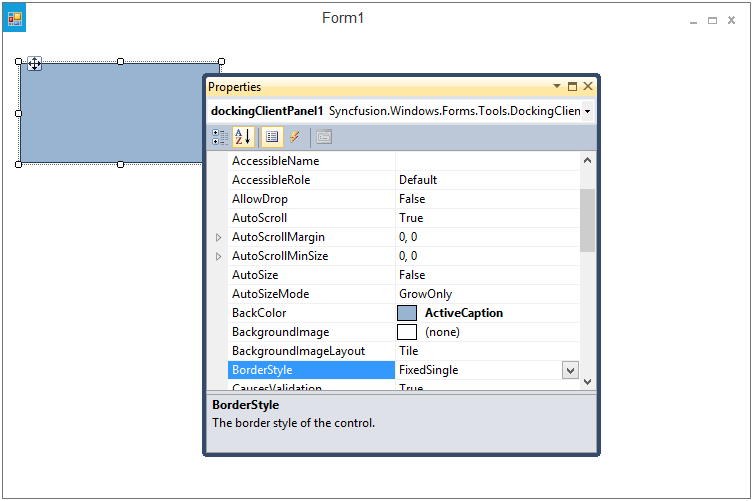
Task: Show the Properties list button
Action: (272, 138)
